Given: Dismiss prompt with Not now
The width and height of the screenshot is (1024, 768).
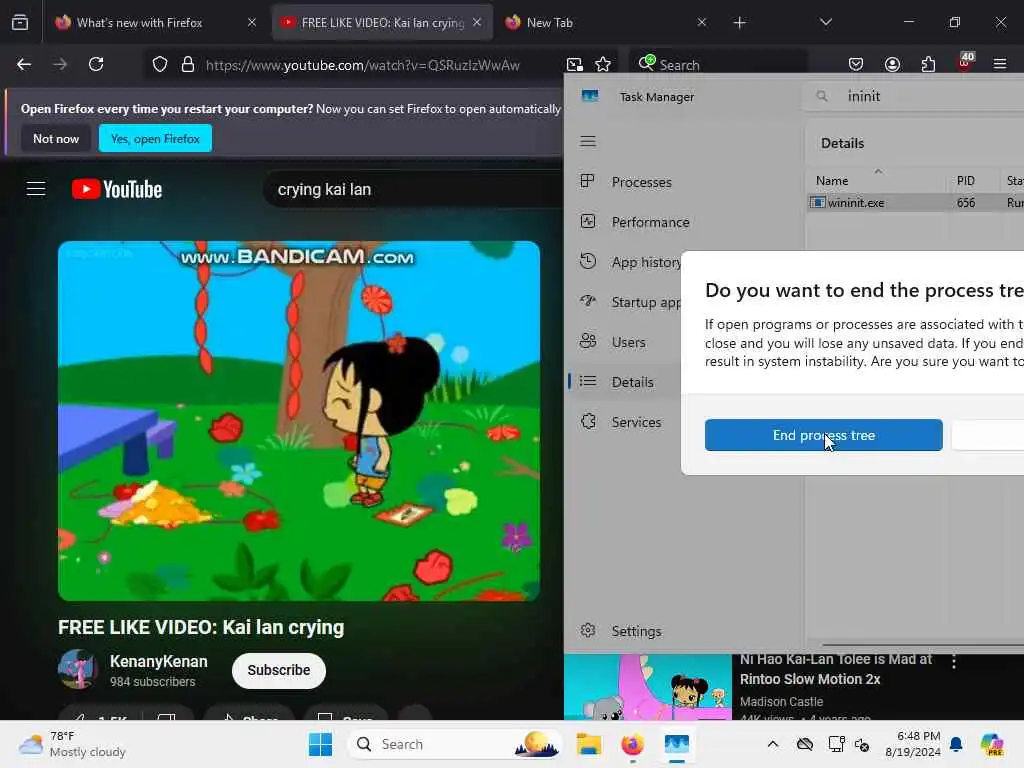Looking at the screenshot, I should tap(56, 138).
